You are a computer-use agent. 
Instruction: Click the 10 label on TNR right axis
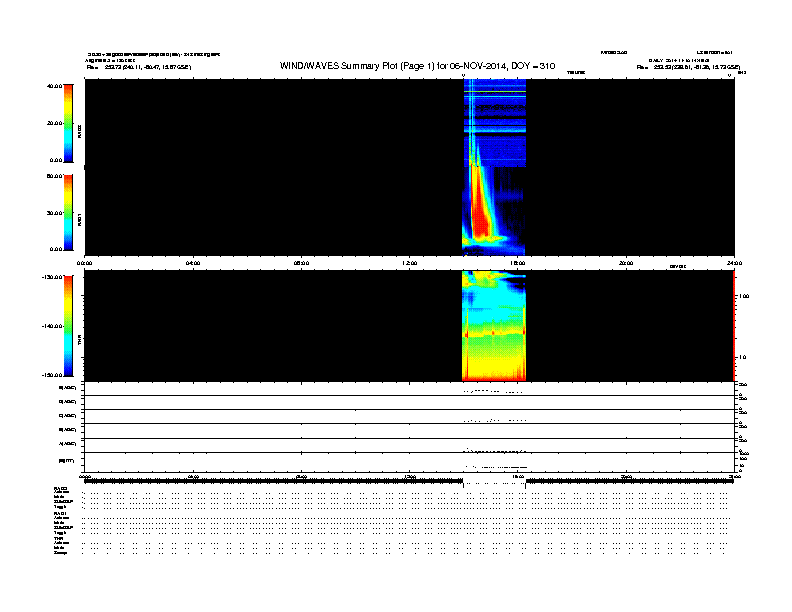pos(742,357)
